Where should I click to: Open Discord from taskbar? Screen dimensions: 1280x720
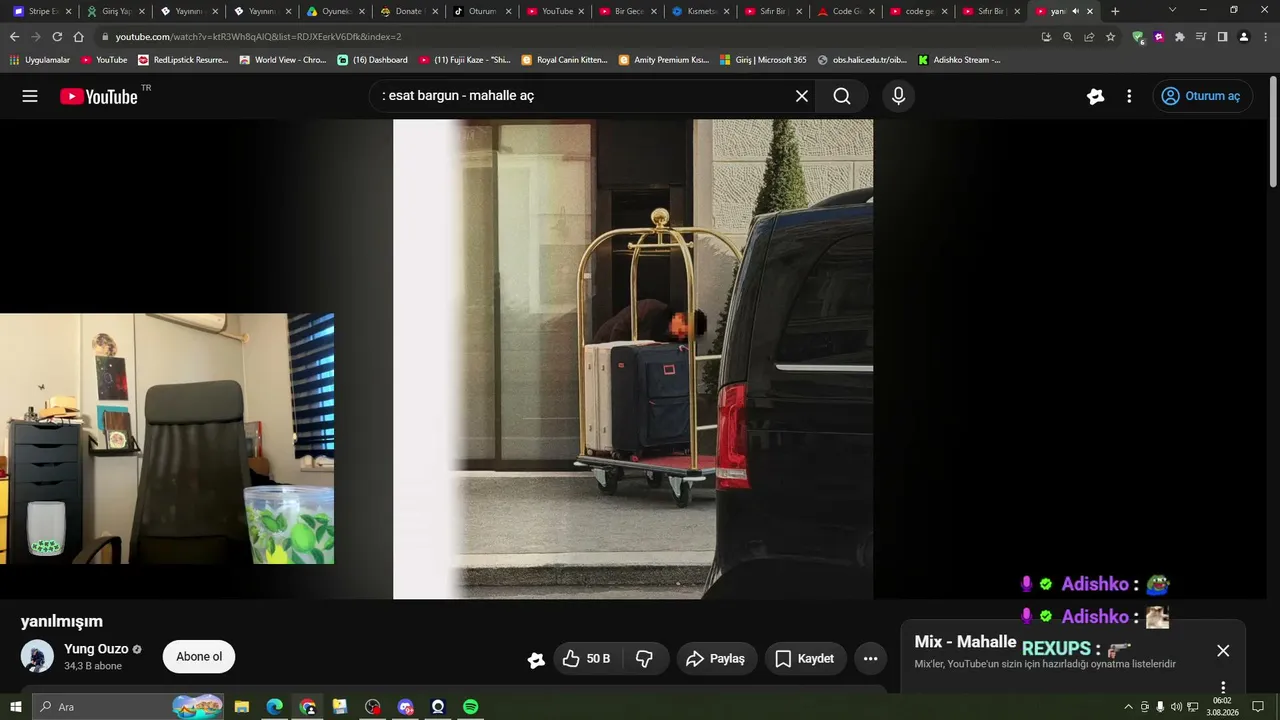[405, 707]
